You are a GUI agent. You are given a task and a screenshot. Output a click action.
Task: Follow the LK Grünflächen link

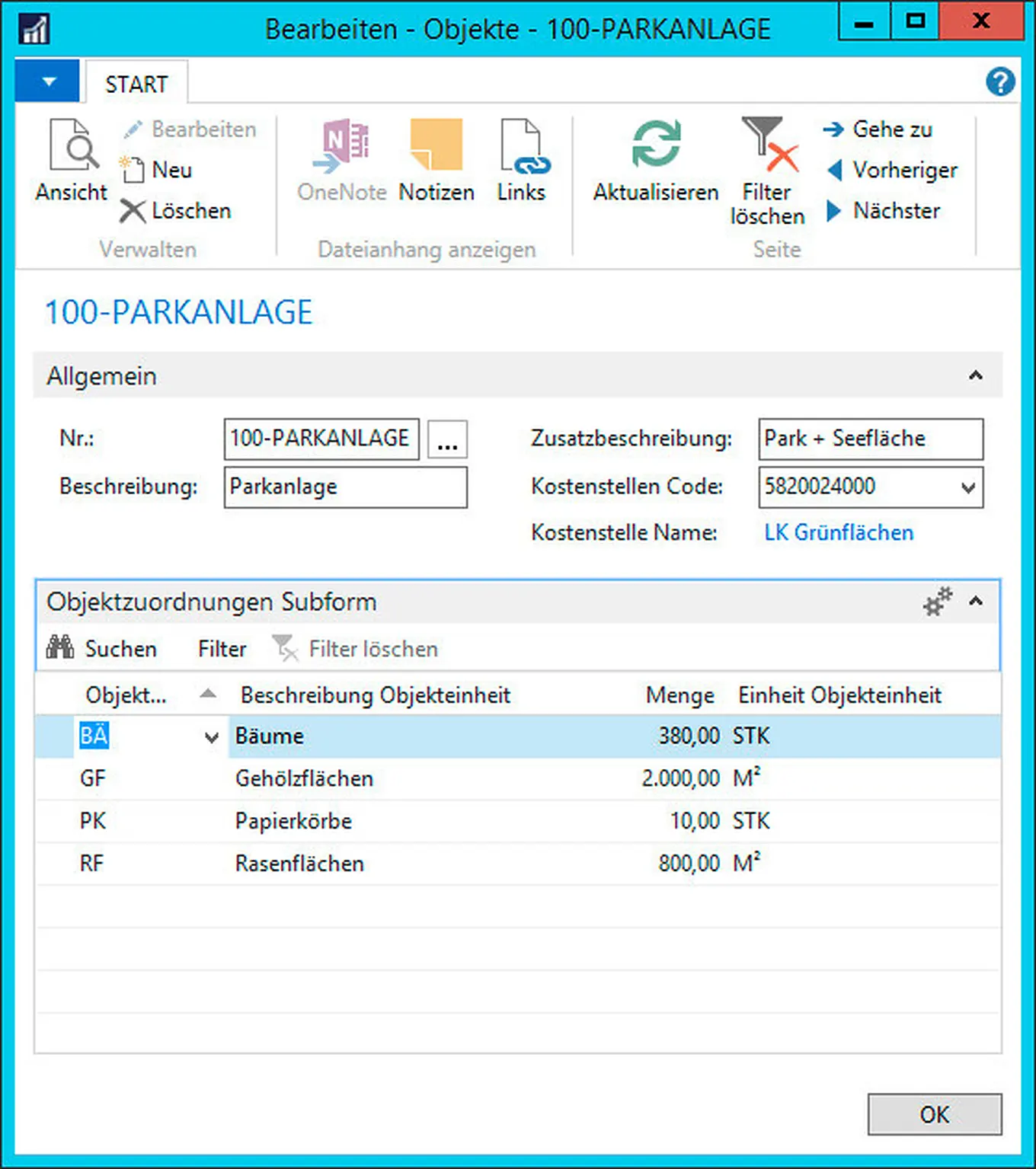(x=838, y=532)
